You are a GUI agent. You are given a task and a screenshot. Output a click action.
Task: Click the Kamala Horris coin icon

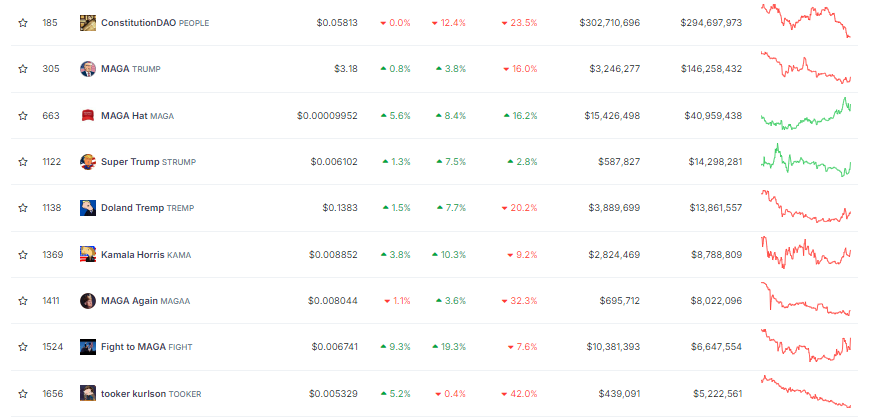tap(88, 255)
